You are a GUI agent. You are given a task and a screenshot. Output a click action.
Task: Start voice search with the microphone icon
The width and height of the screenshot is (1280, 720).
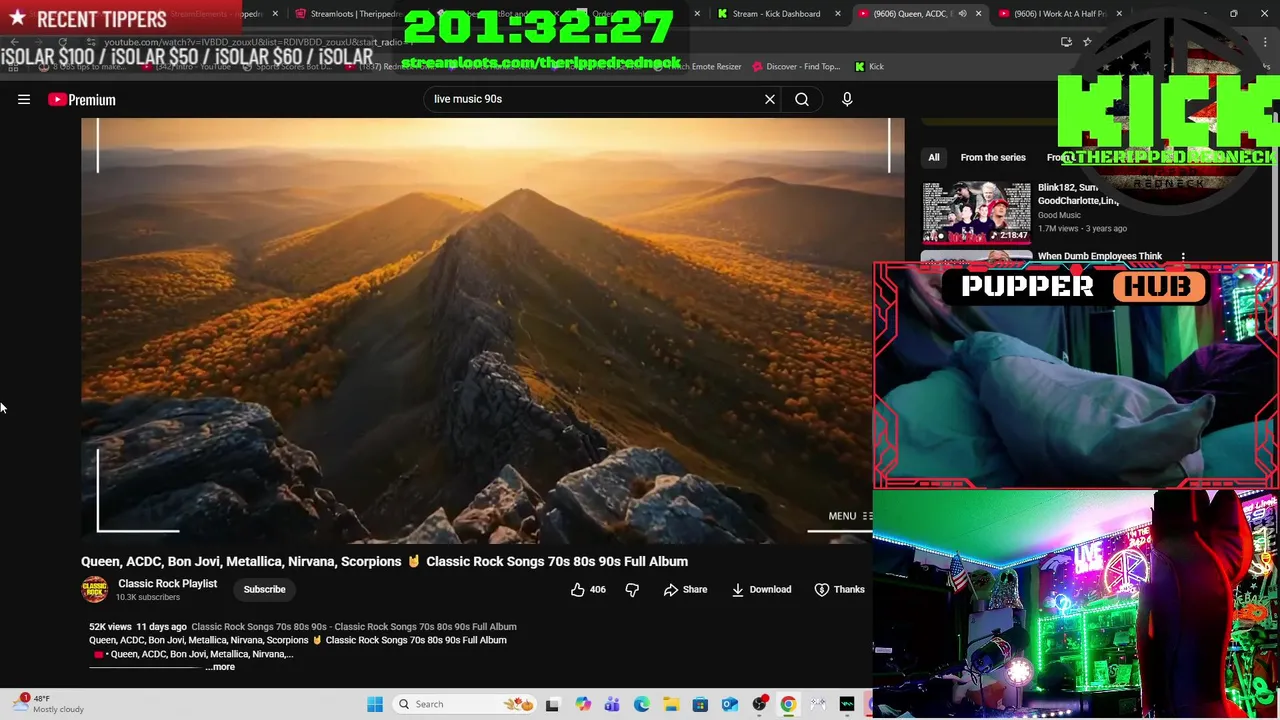(x=847, y=99)
